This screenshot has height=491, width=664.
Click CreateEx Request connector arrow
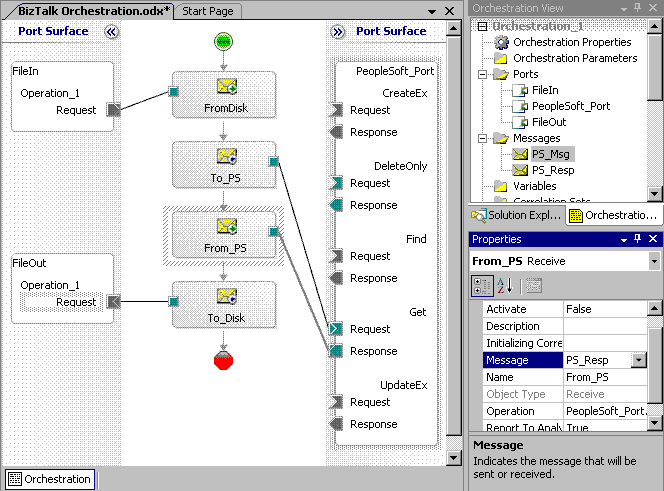click(337, 109)
